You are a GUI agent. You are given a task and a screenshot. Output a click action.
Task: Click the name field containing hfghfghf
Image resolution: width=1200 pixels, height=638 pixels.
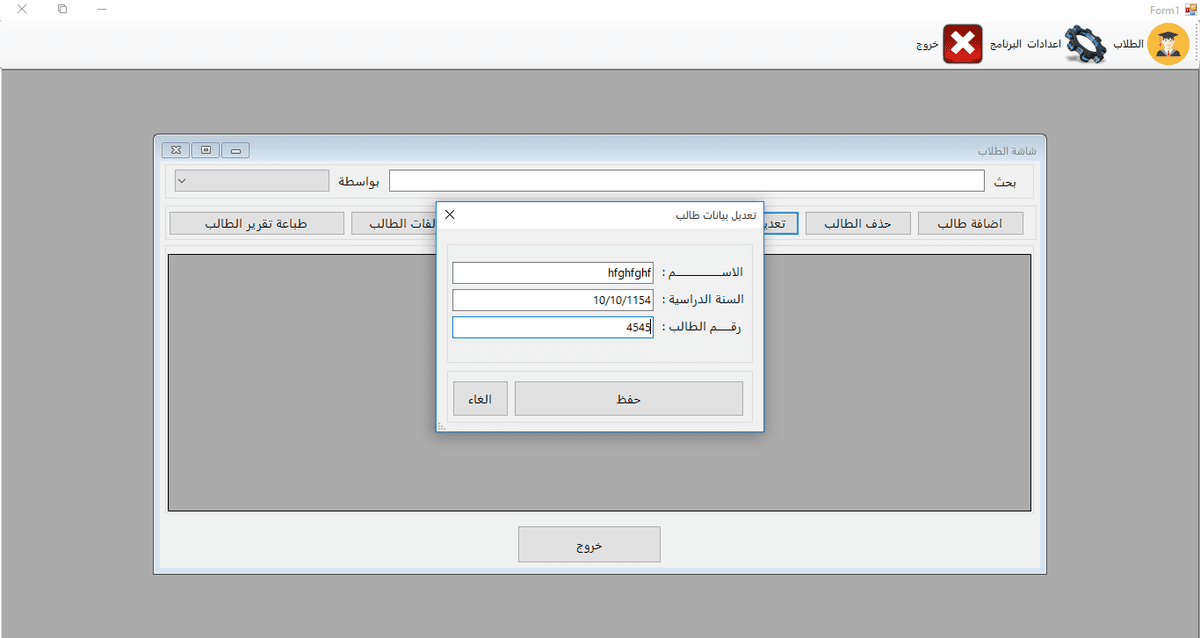[x=553, y=272]
